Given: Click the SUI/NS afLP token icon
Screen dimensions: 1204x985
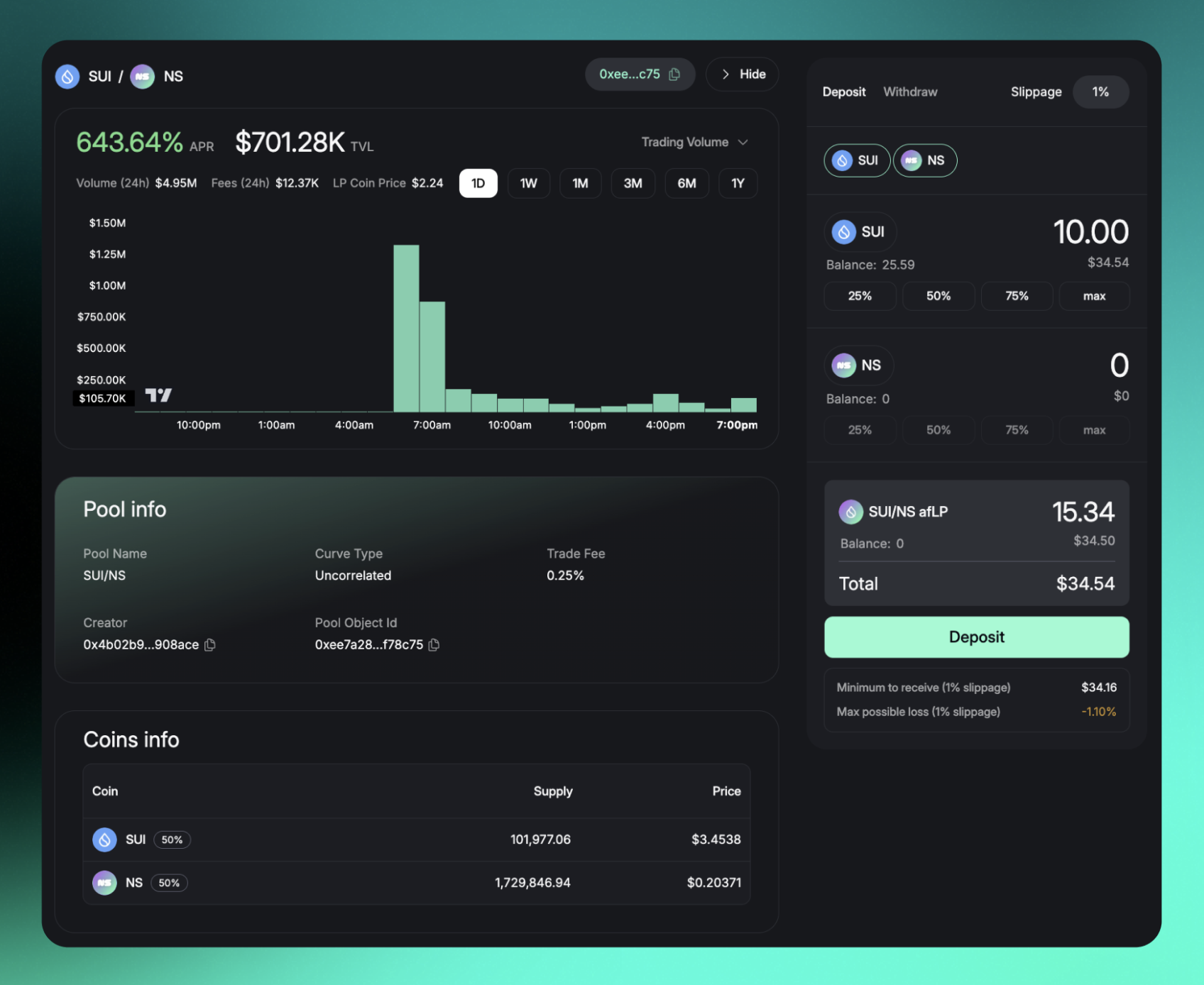Looking at the screenshot, I should click(850, 512).
